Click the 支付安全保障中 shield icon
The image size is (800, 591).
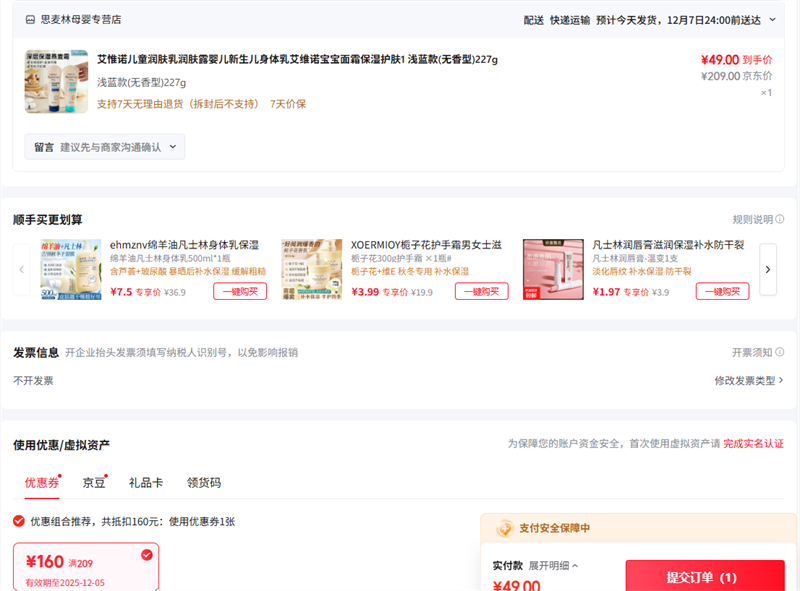pyautogui.click(x=504, y=528)
